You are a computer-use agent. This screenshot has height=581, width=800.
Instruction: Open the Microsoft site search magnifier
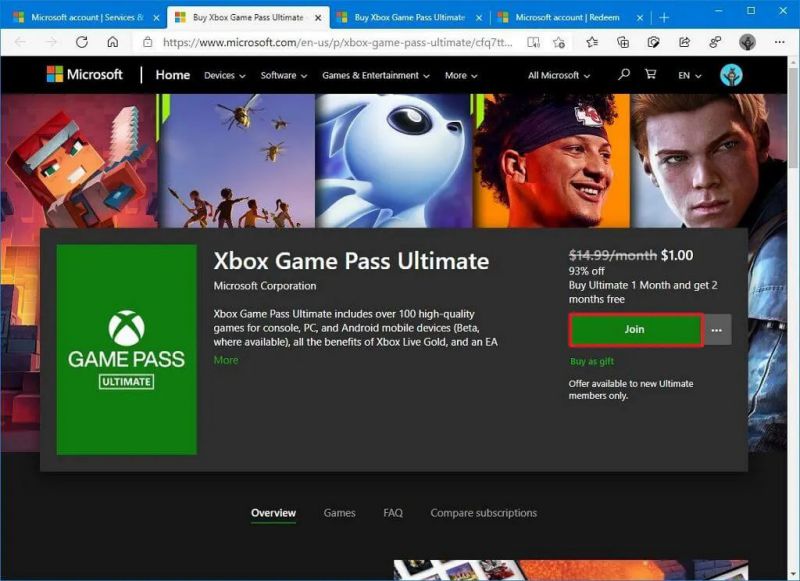point(623,74)
